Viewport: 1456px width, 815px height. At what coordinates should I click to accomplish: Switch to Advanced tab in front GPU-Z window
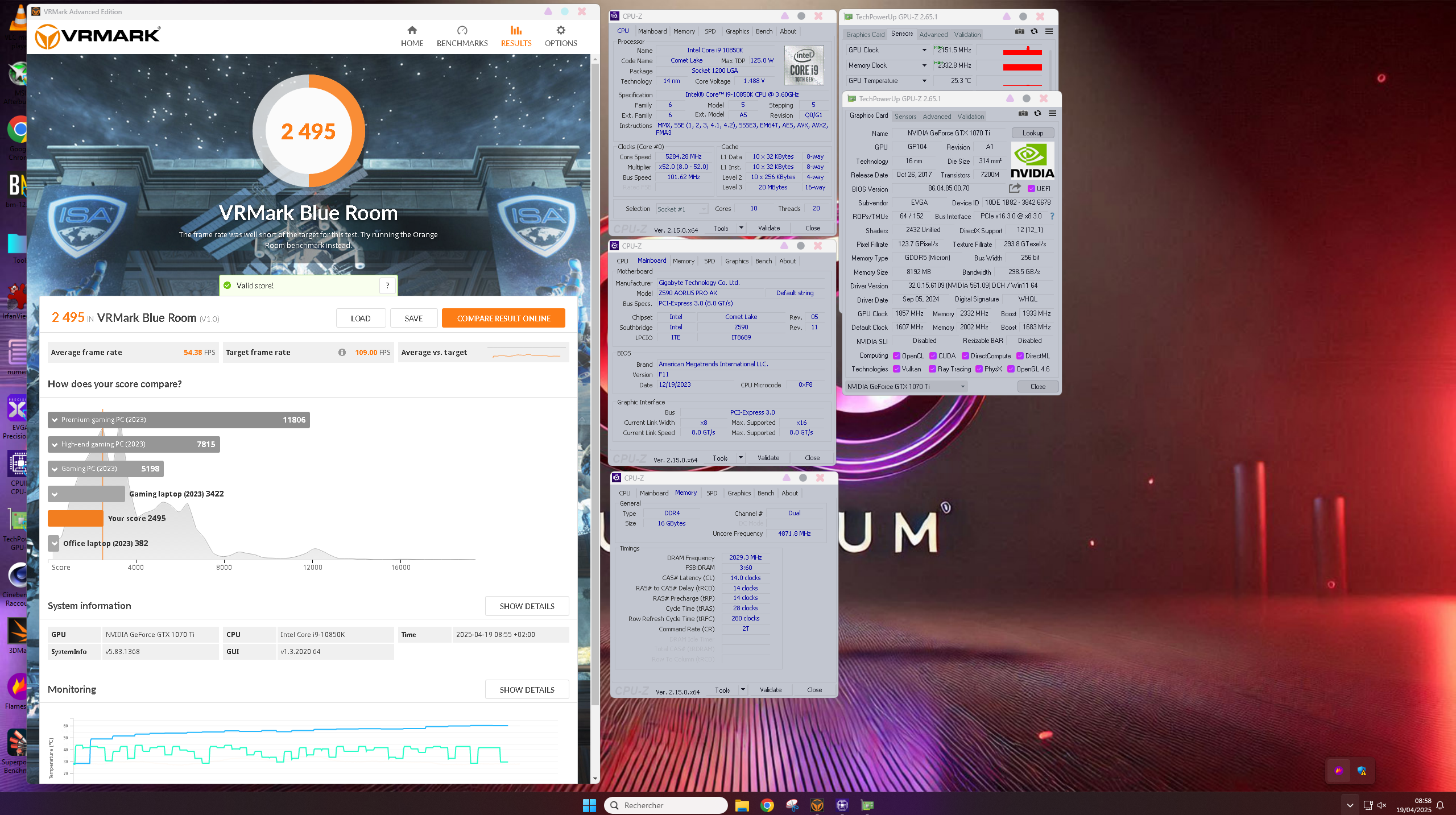(x=937, y=117)
